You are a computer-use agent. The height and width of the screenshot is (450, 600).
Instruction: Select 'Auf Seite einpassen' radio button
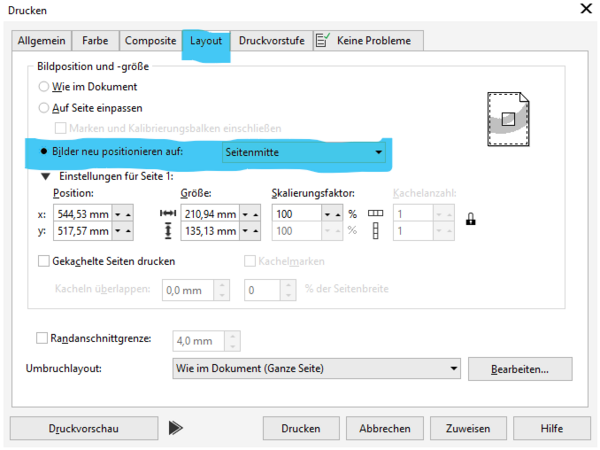44,107
